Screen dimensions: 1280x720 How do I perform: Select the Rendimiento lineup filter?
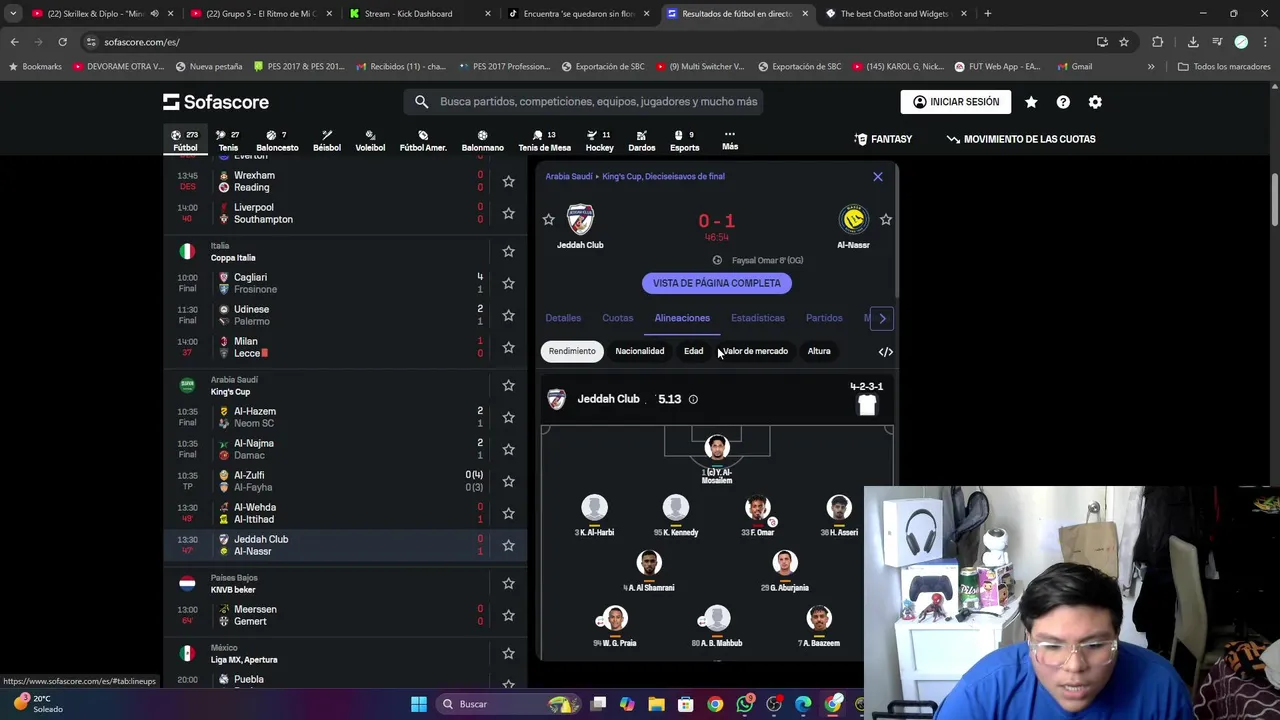[572, 351]
